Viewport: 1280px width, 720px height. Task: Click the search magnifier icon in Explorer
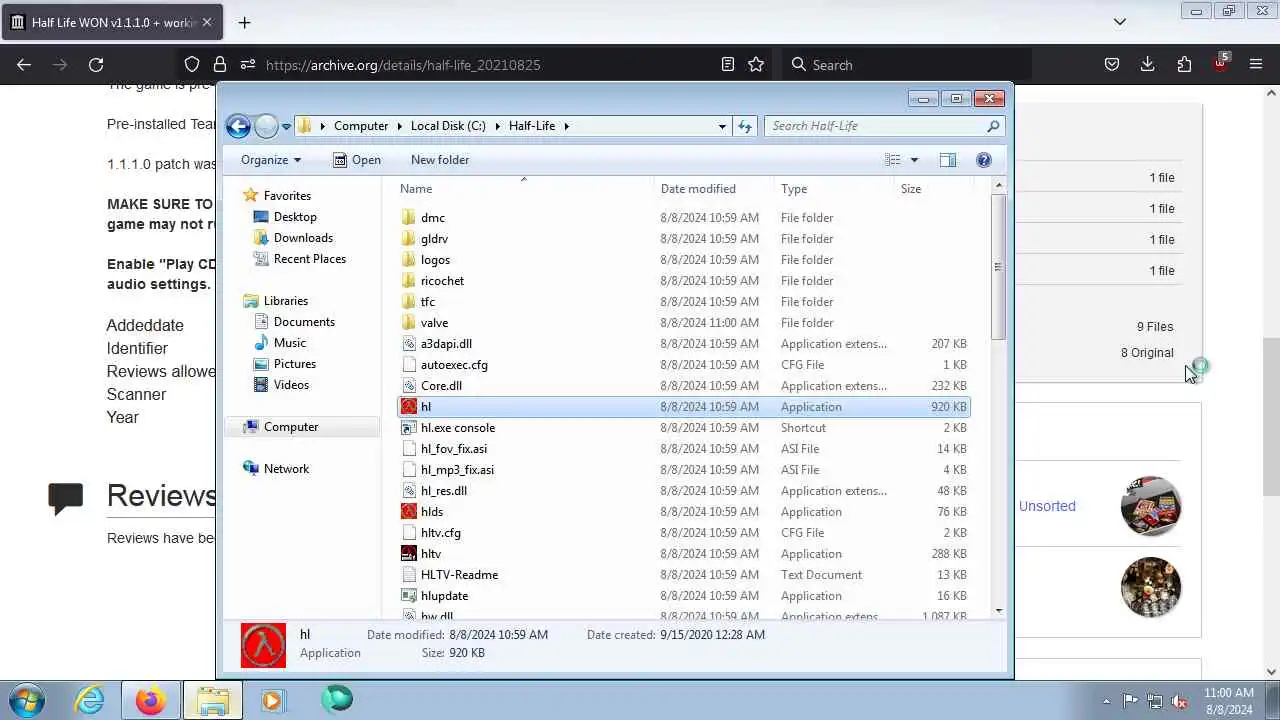[993, 126]
